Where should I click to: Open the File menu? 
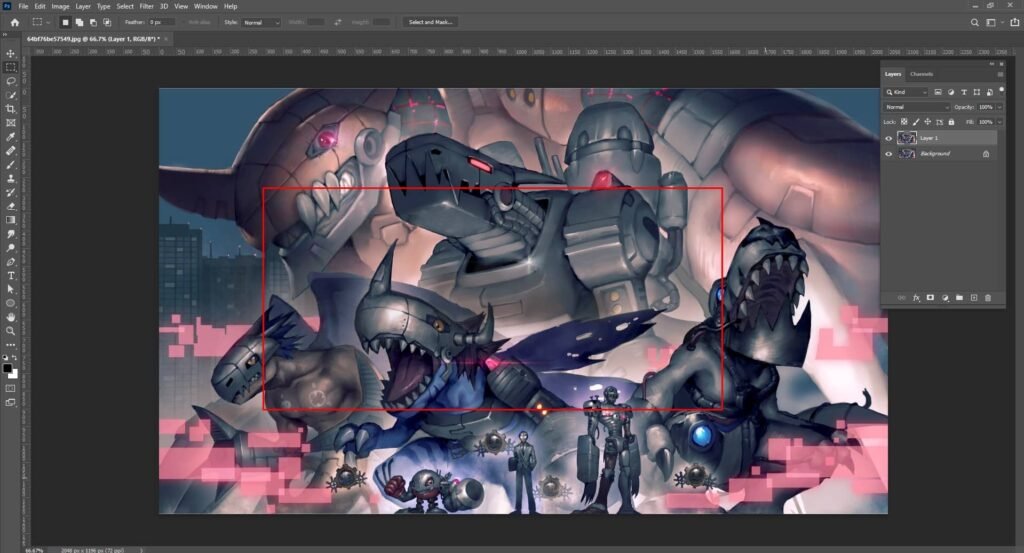click(x=23, y=6)
